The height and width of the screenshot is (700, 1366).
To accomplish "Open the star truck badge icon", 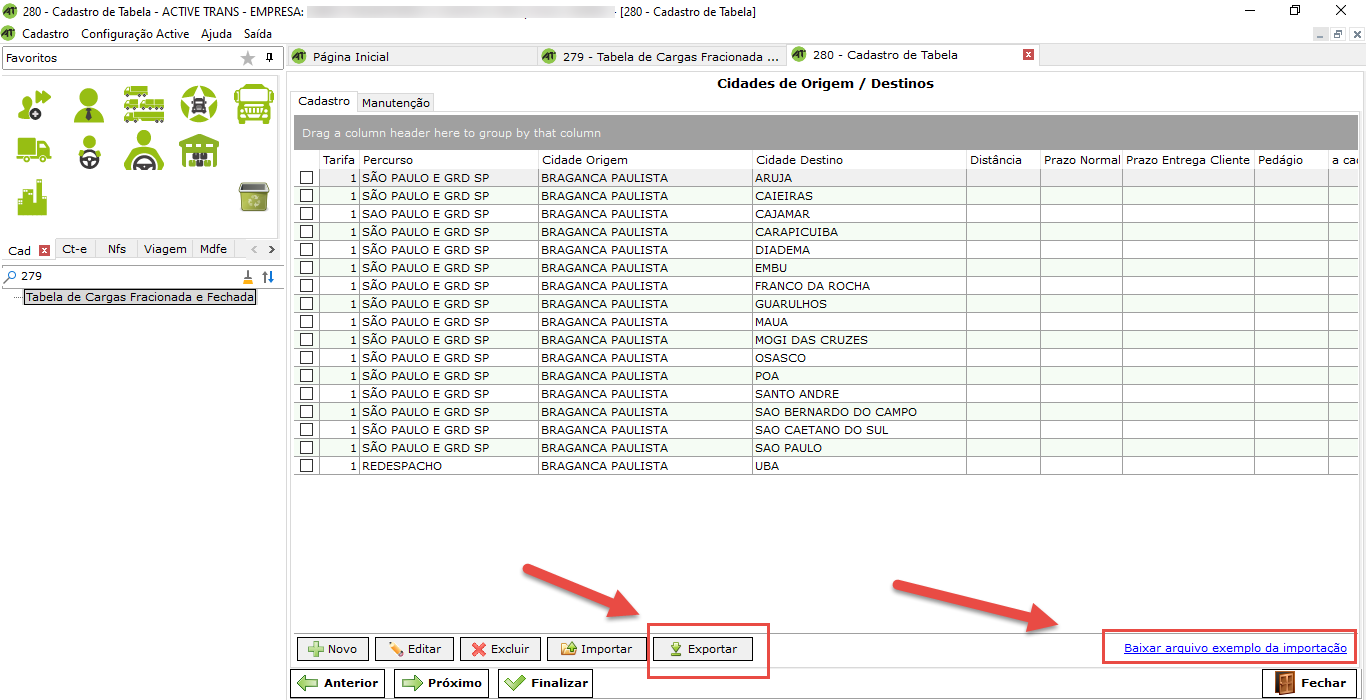I will pos(198,103).
